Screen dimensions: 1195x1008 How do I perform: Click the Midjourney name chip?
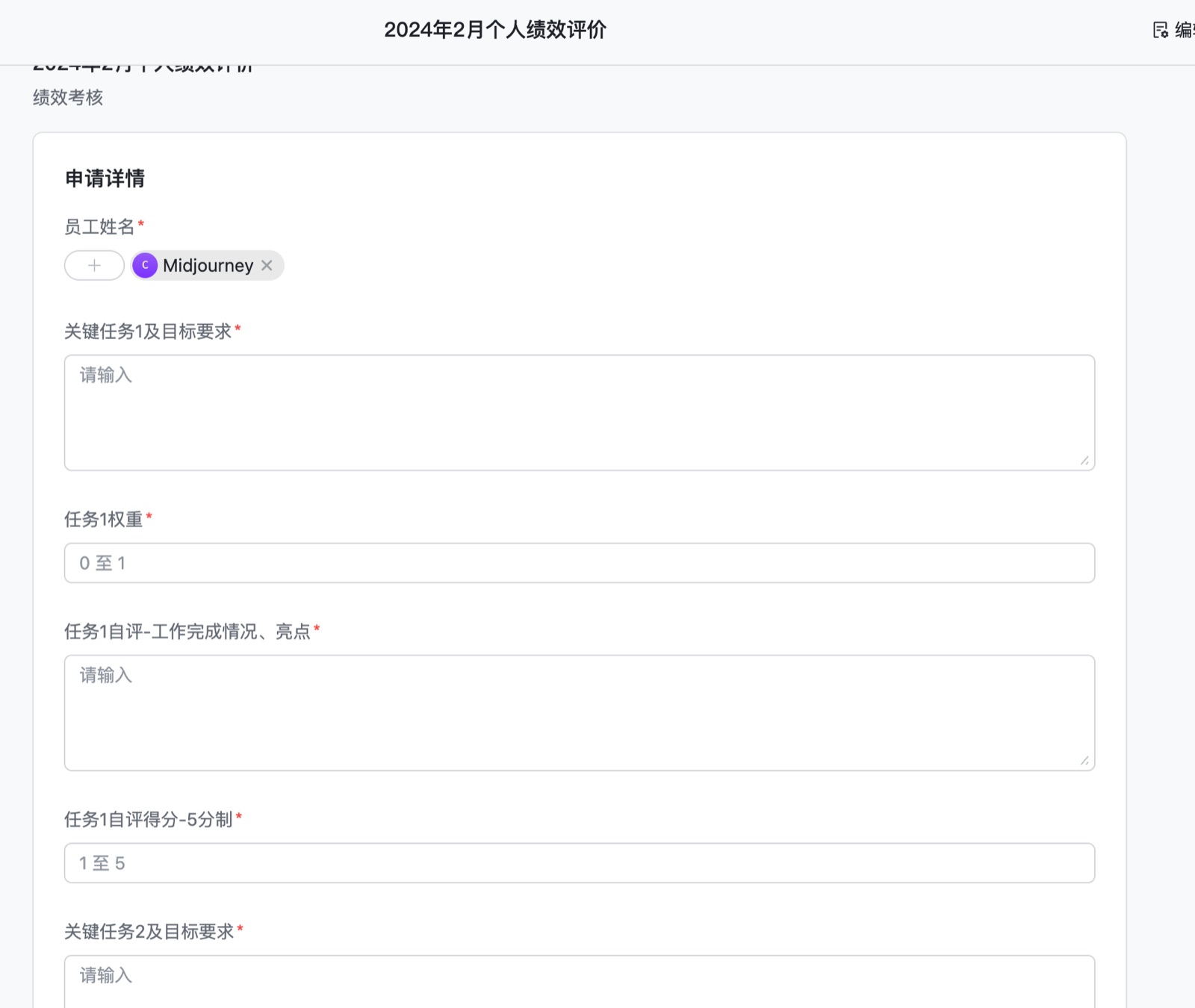tap(208, 265)
